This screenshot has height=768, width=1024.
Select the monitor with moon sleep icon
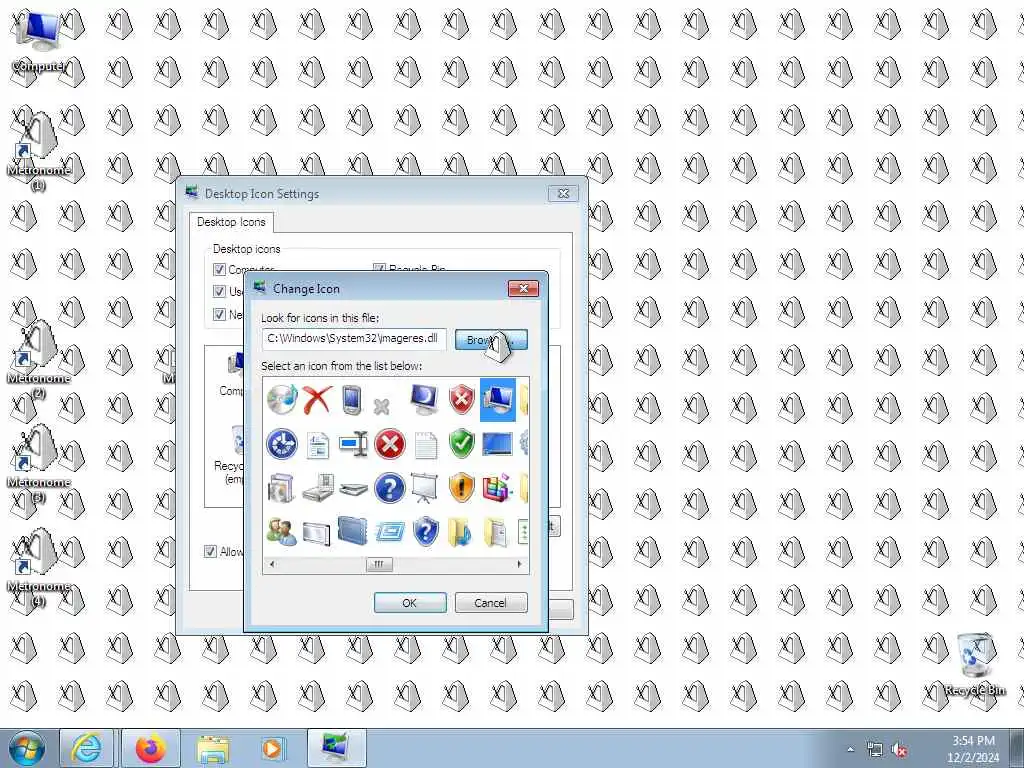424,399
